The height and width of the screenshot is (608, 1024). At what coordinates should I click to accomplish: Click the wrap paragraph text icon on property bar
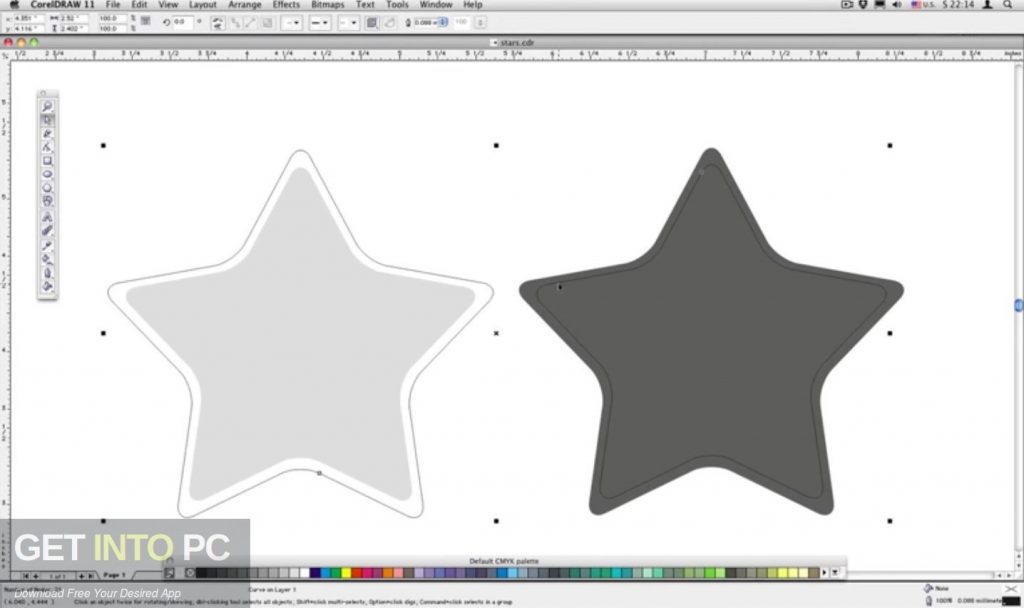372,23
